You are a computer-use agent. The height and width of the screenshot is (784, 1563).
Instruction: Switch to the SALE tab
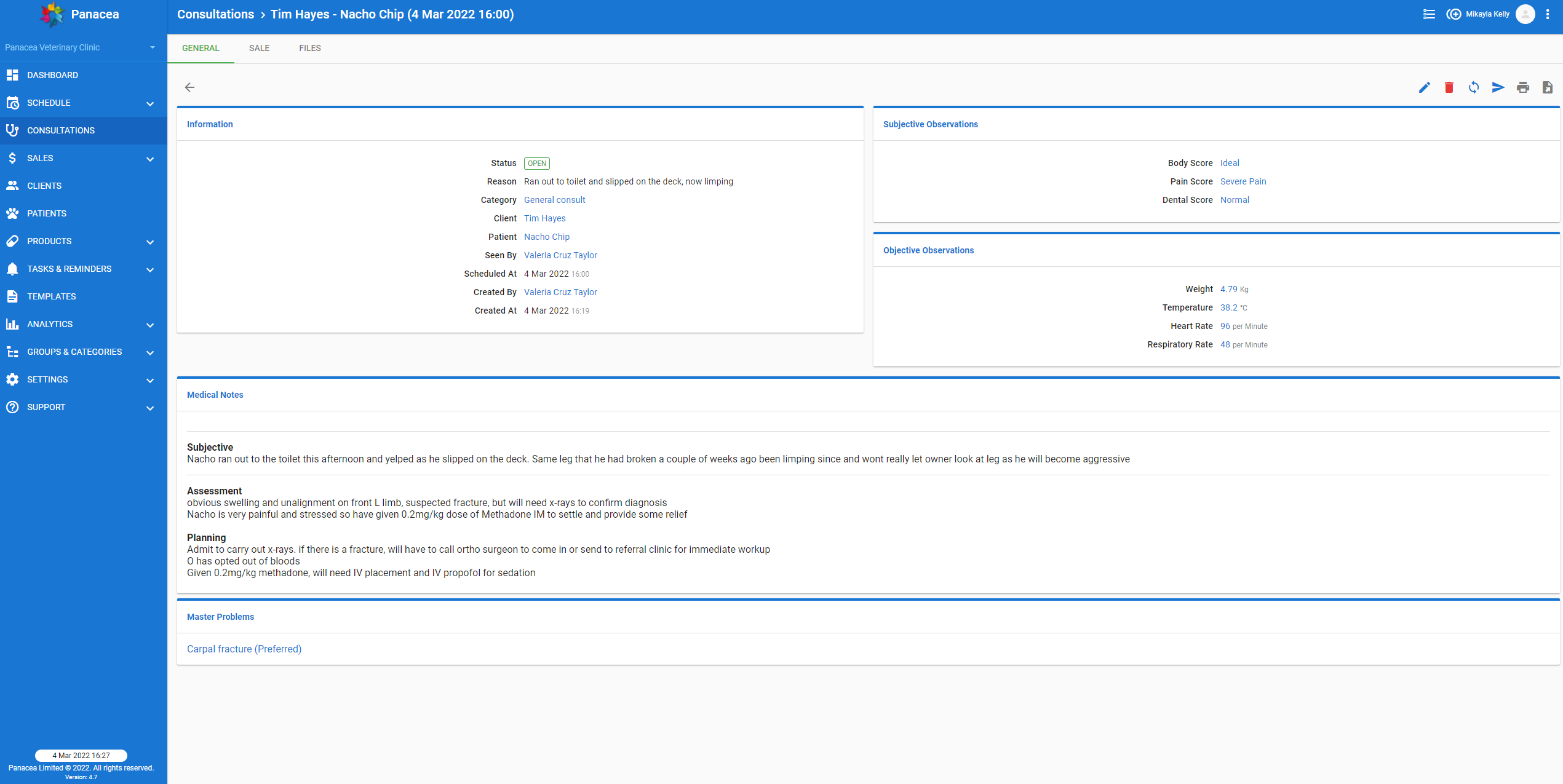coord(259,48)
